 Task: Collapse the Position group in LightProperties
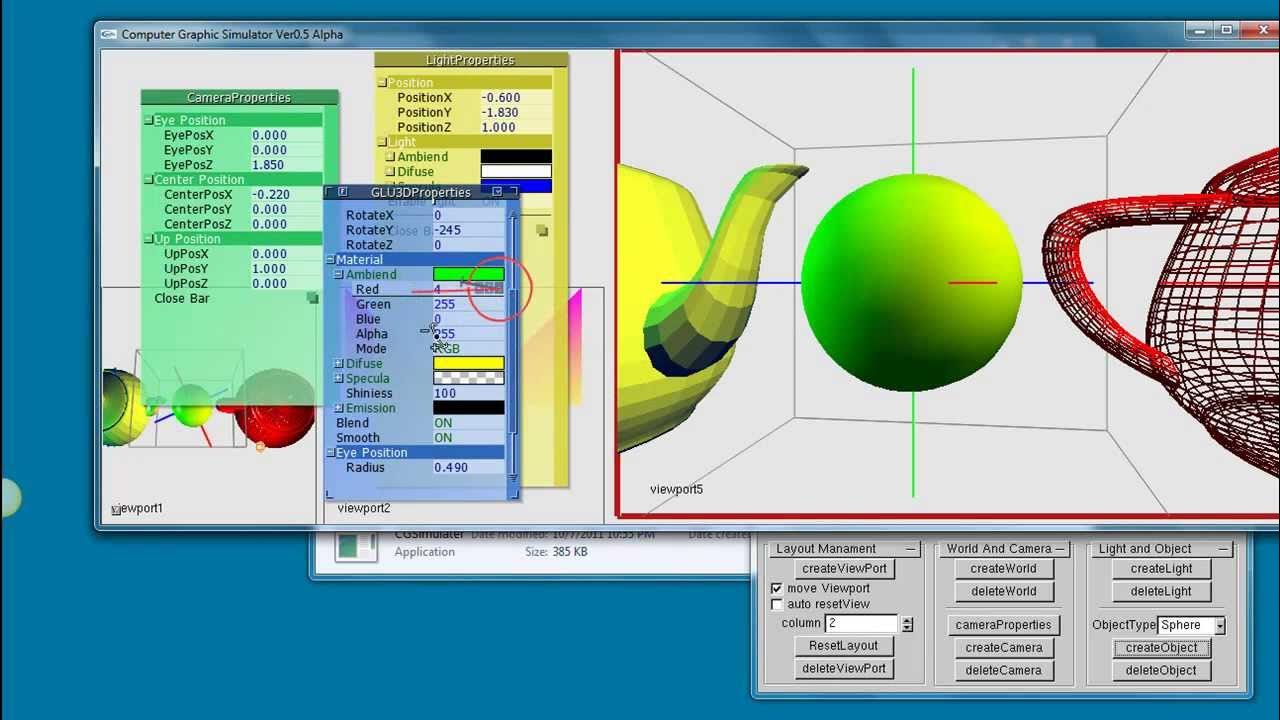(382, 83)
